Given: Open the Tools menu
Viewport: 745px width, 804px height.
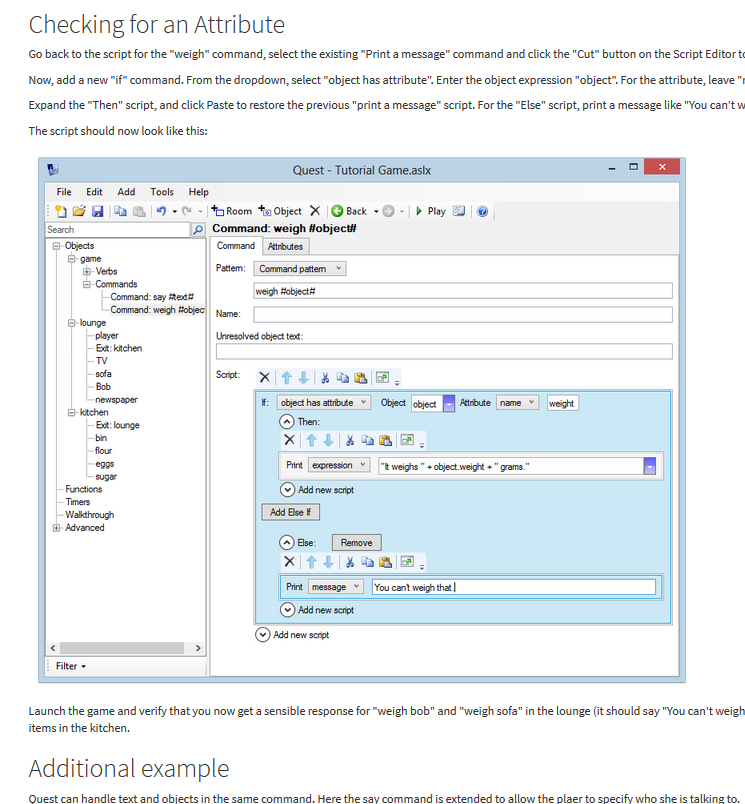Looking at the screenshot, I should click(162, 192).
